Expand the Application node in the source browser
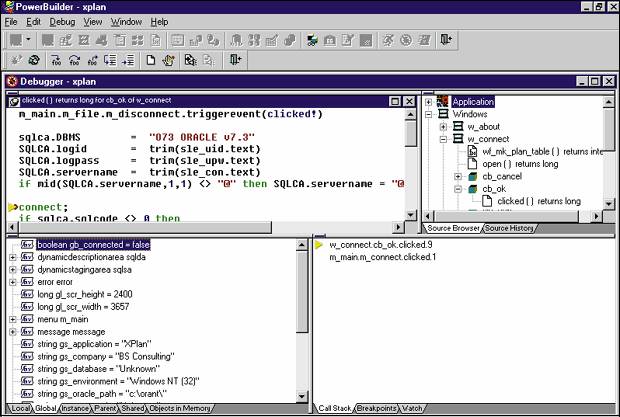620x417 pixels. [x=428, y=102]
